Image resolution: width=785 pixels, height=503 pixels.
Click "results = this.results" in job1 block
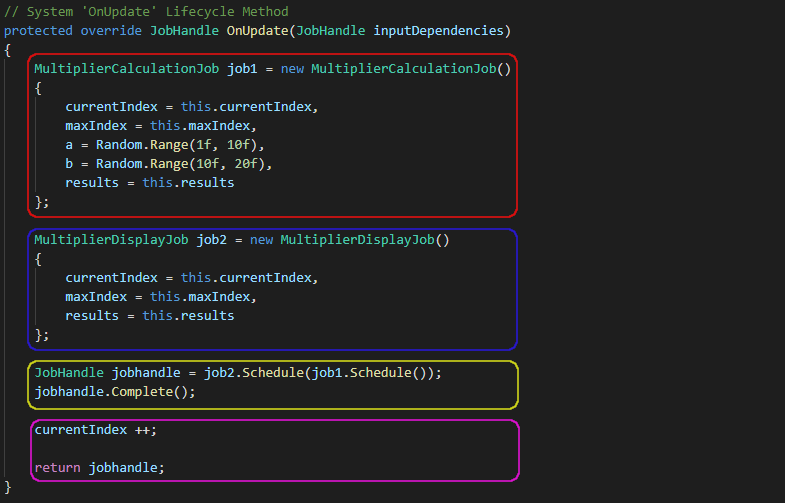pos(150,183)
